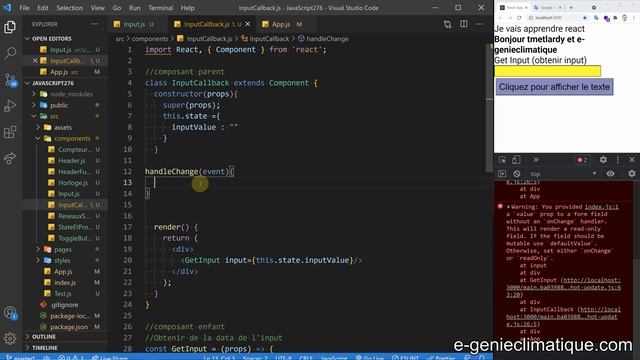Clear the console
Image resolution: width=640 pixels, height=360 pixels.
[517, 174]
